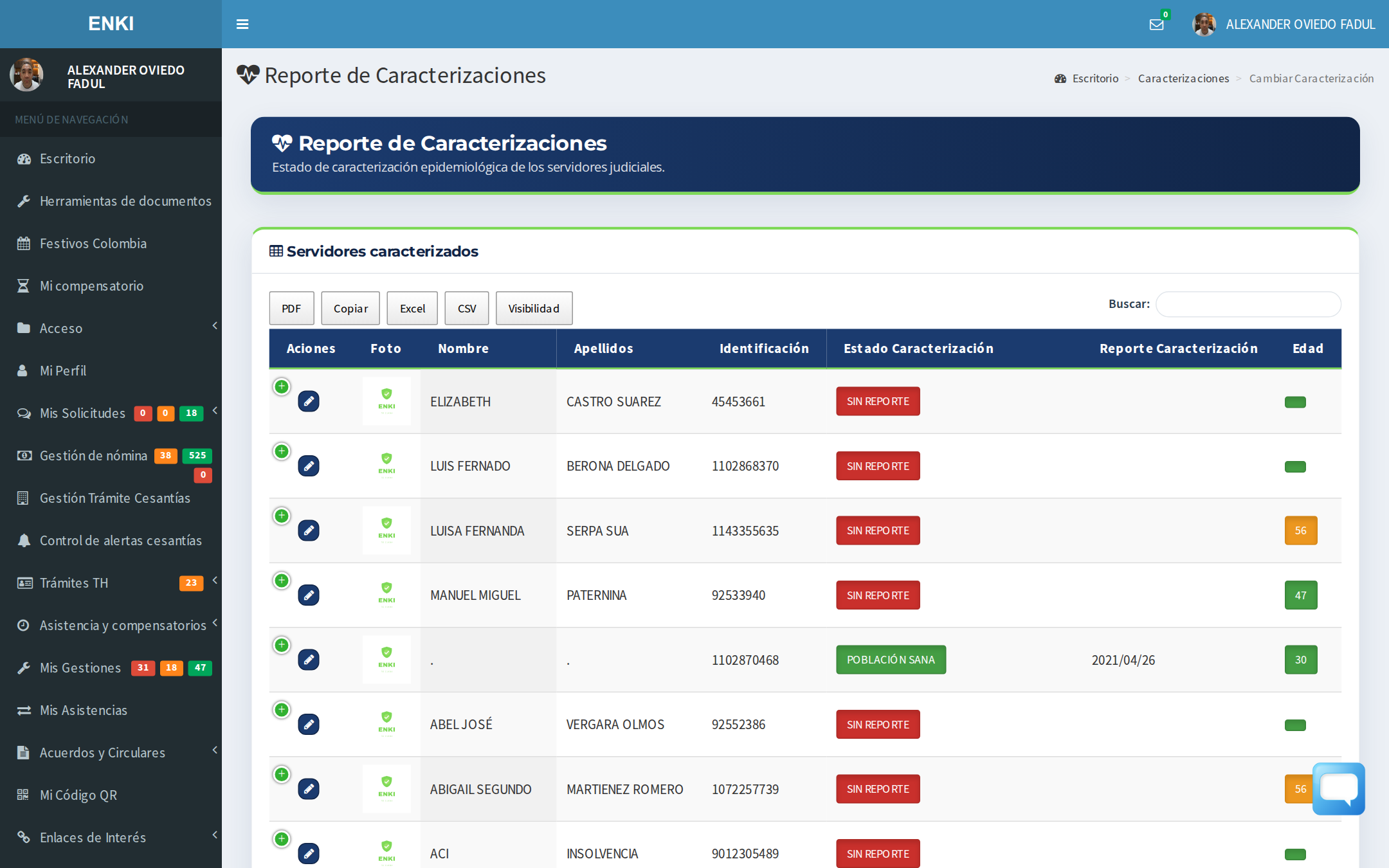Open Gestión de nómina menu item
The width and height of the screenshot is (1389, 868).
(111, 455)
